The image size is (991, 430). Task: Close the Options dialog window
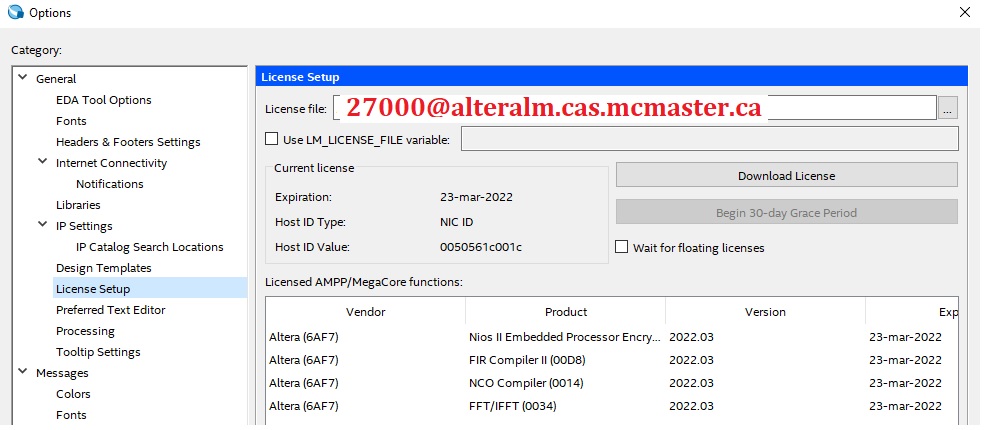click(x=964, y=13)
